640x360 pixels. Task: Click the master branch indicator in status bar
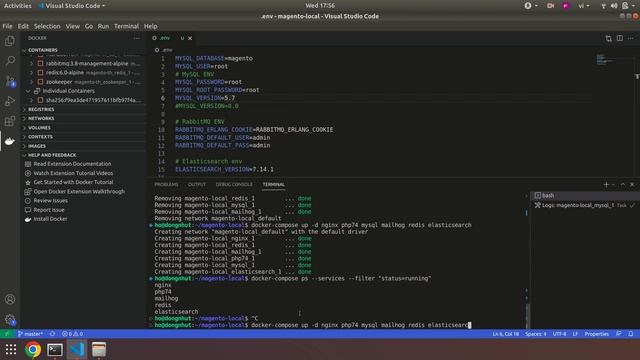[x=30, y=334]
